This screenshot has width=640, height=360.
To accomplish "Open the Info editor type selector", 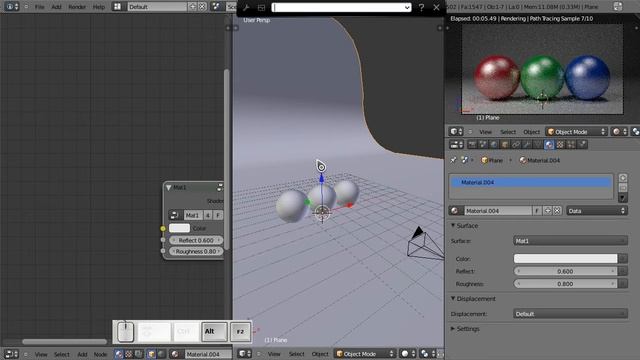I will [11, 7].
